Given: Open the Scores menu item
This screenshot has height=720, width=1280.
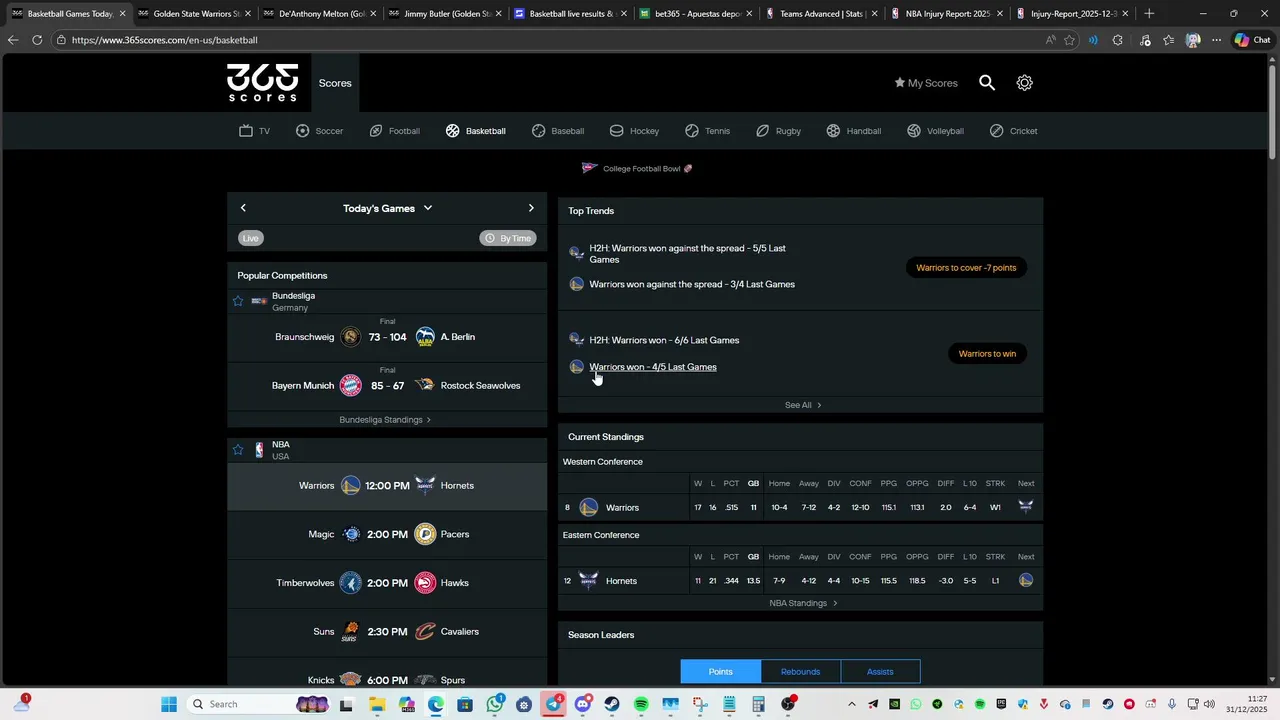Looking at the screenshot, I should pyautogui.click(x=335, y=83).
